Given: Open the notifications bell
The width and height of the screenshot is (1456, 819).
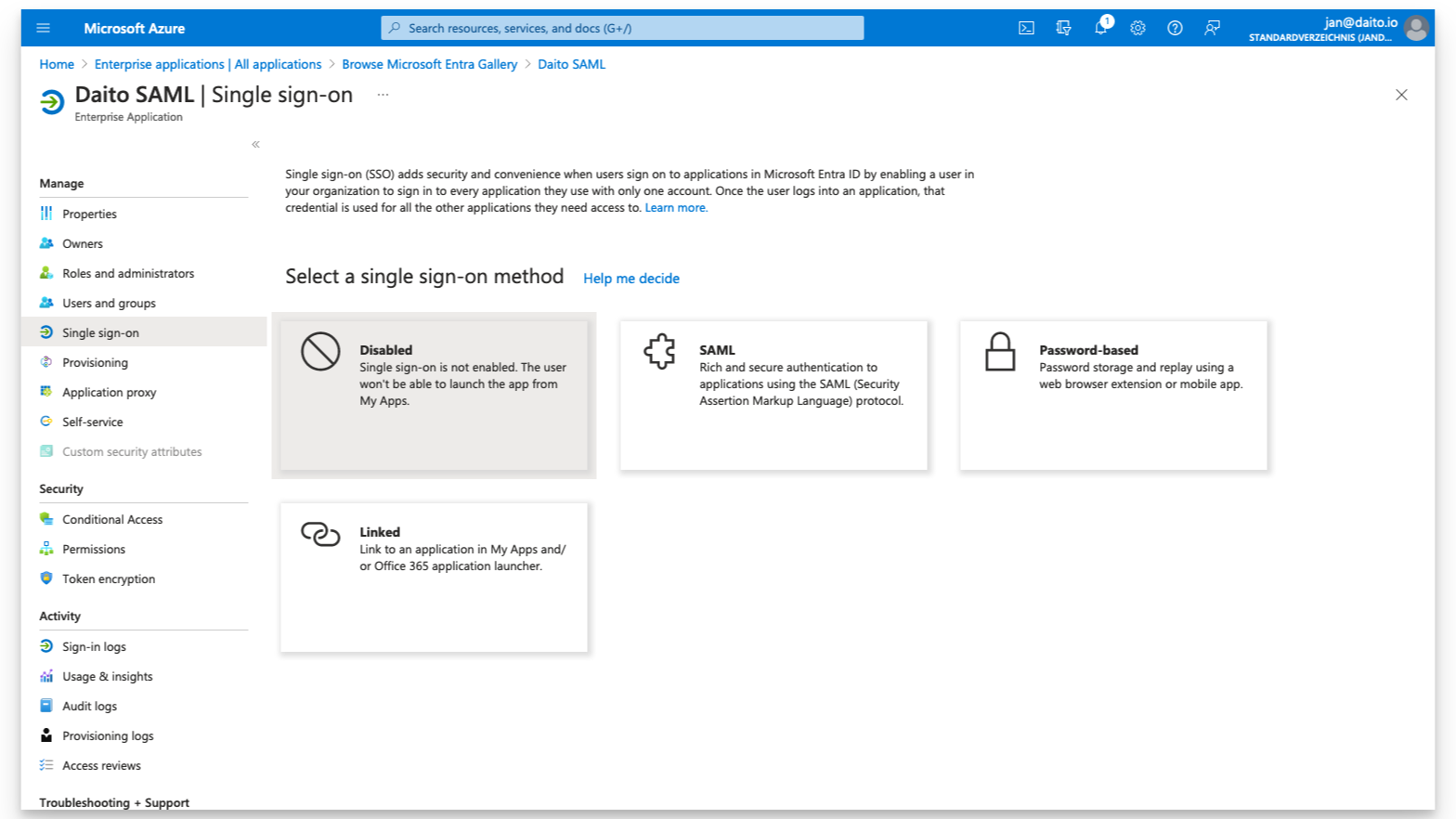Looking at the screenshot, I should (1101, 27).
